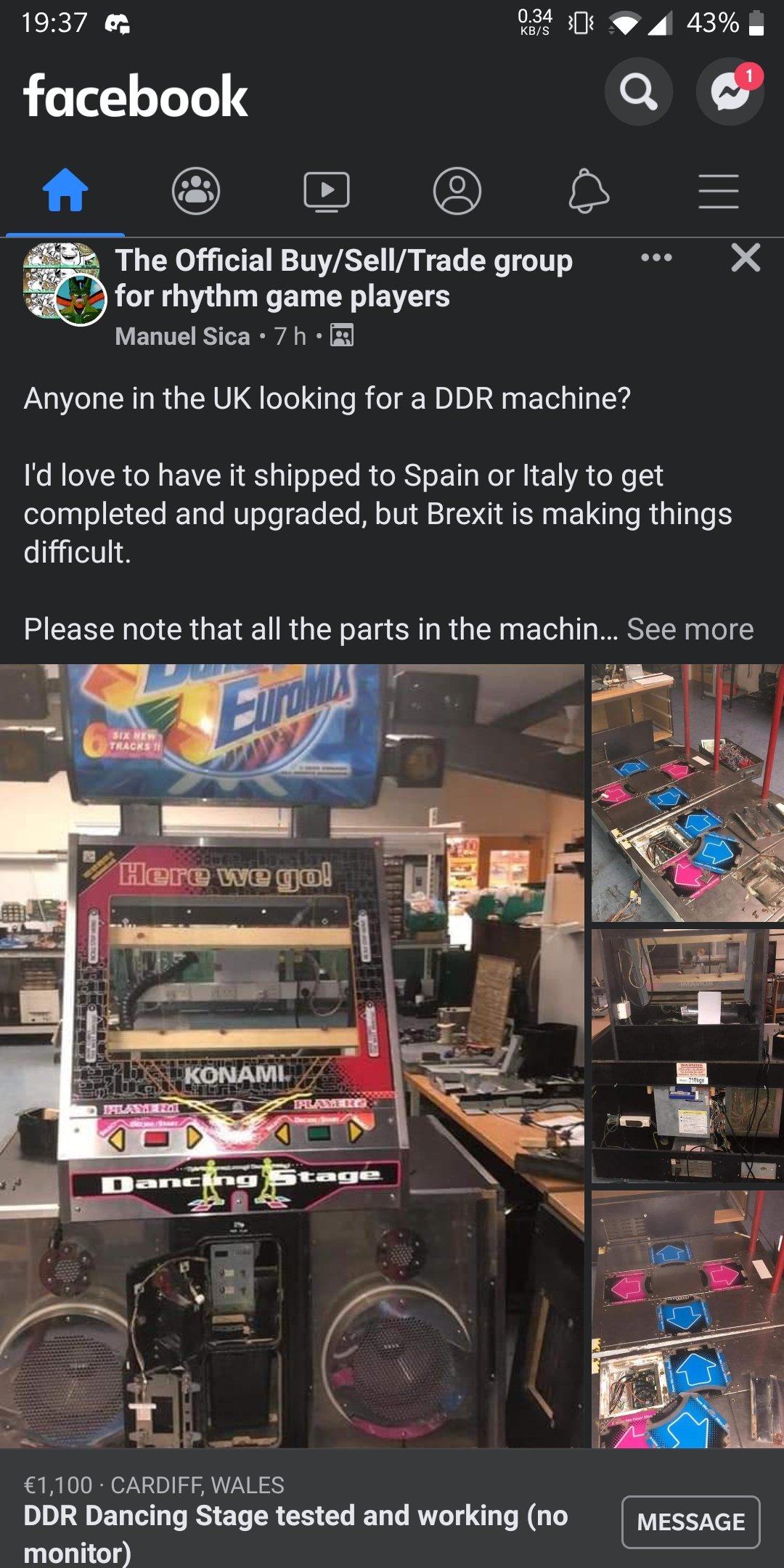Open the Buy/Sell/Trade group title link

(x=343, y=278)
